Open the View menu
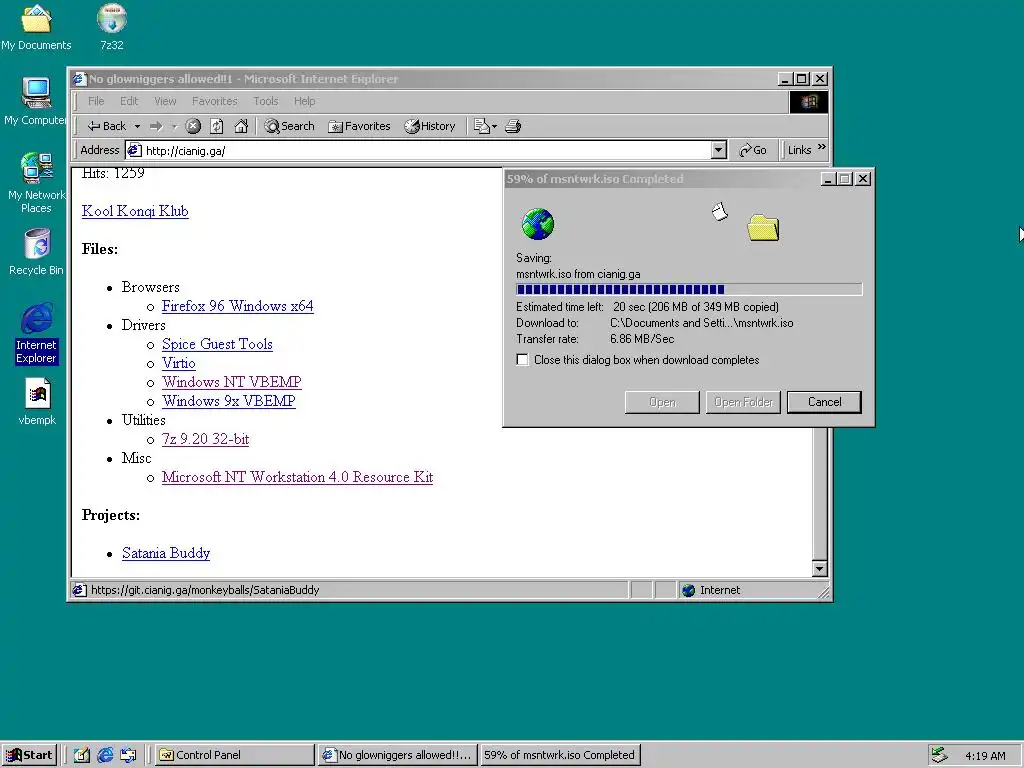Screen dimensions: 1024x768 [165, 101]
